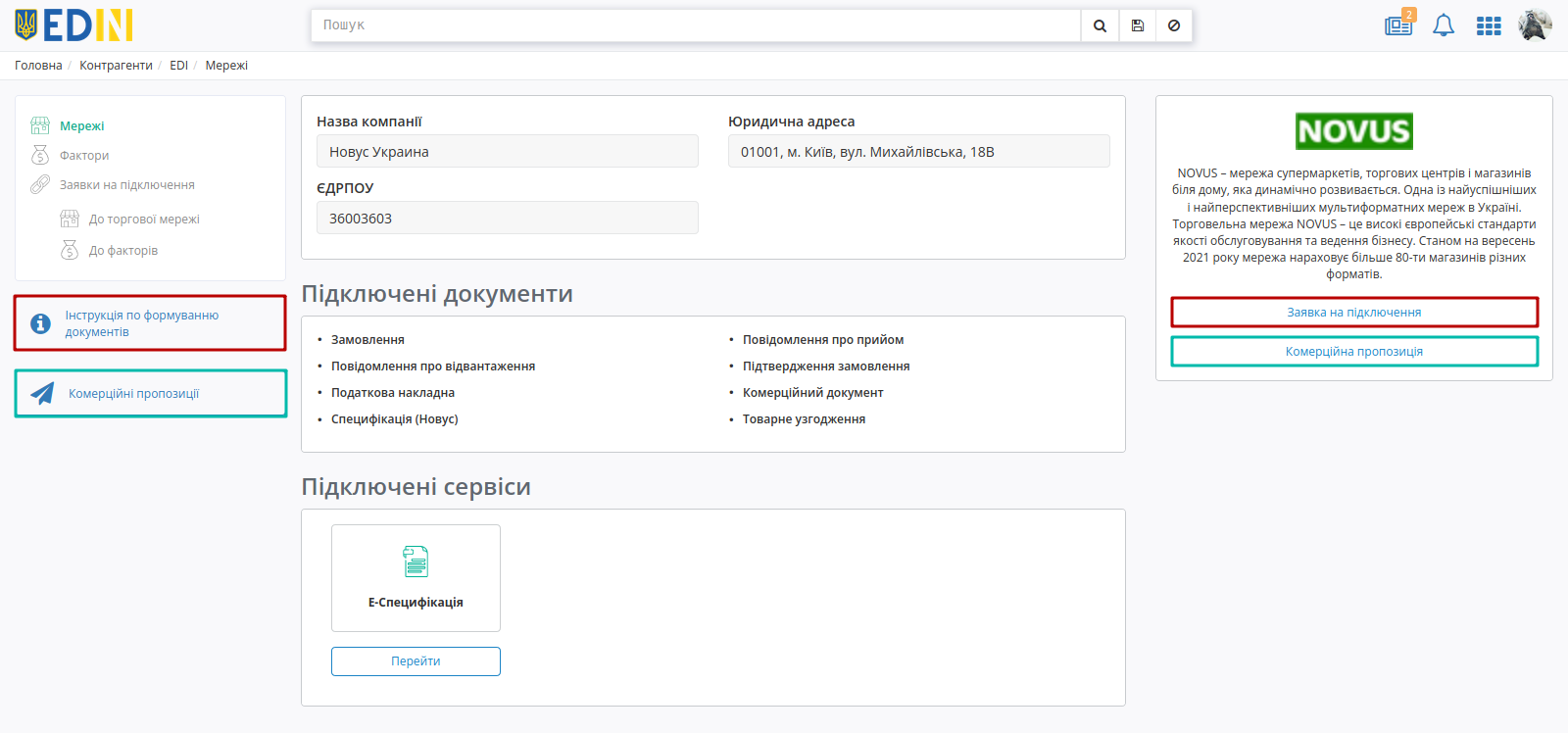Click Податкова накладна list item
The image size is (1568, 733).
[393, 393]
